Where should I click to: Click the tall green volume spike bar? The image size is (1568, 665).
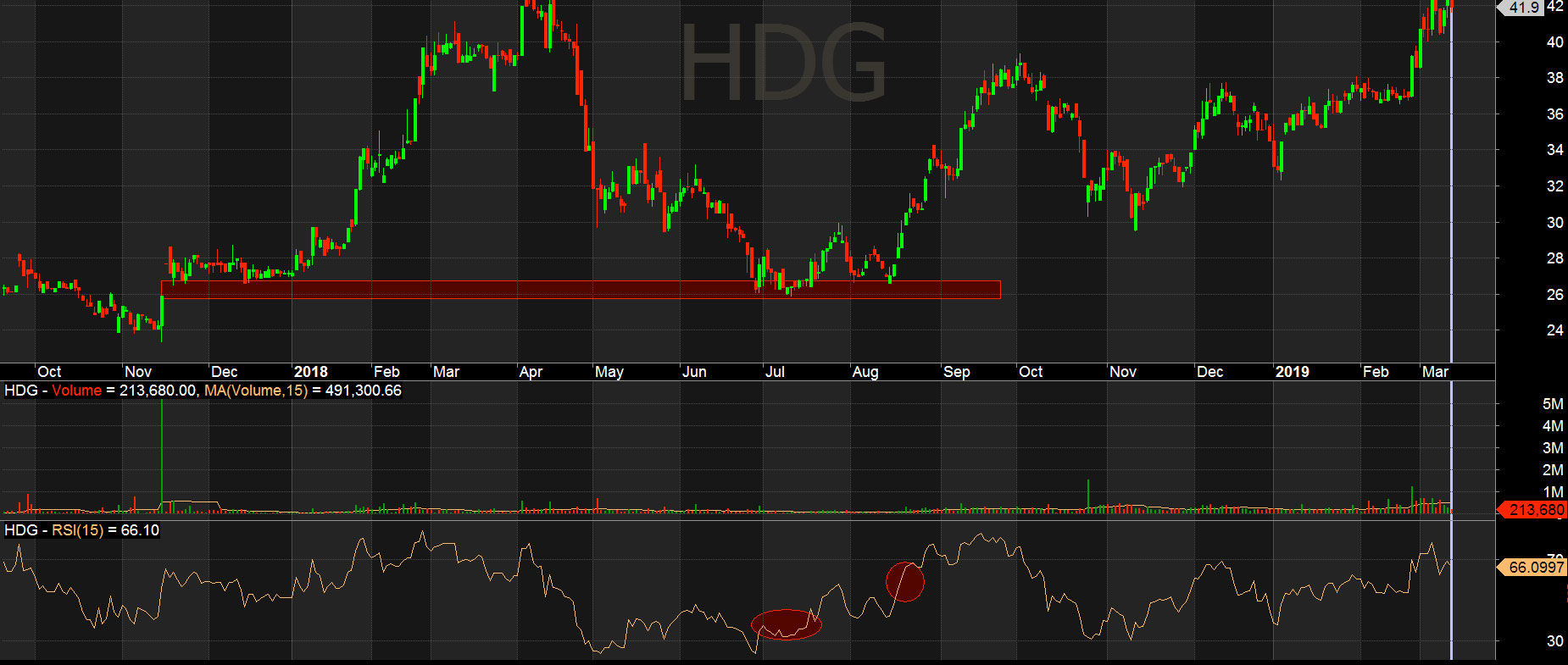162,449
